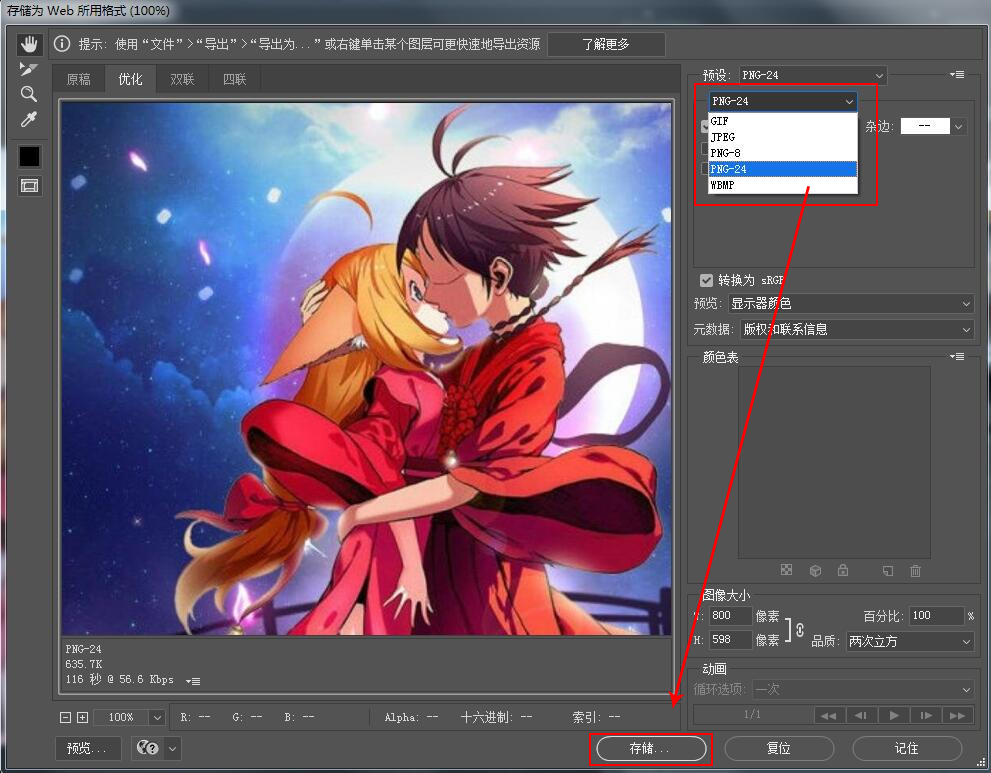991x773 pixels.
Task: Switch to the 四联 tab
Action: 234,79
